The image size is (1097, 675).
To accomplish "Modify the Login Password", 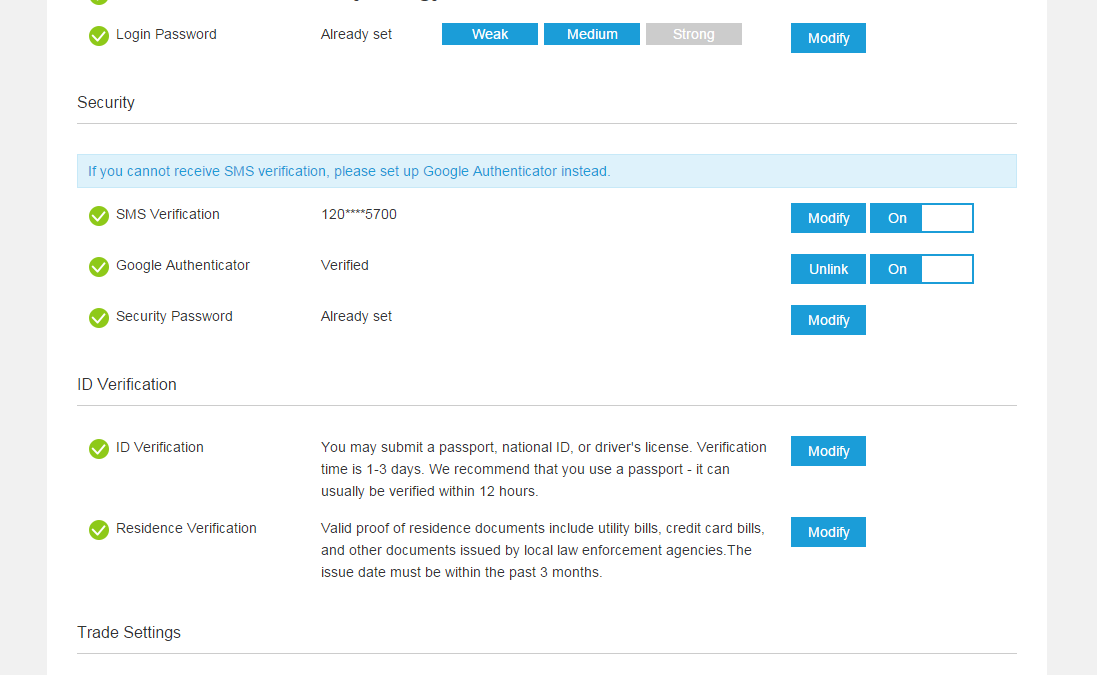I will coord(828,38).
